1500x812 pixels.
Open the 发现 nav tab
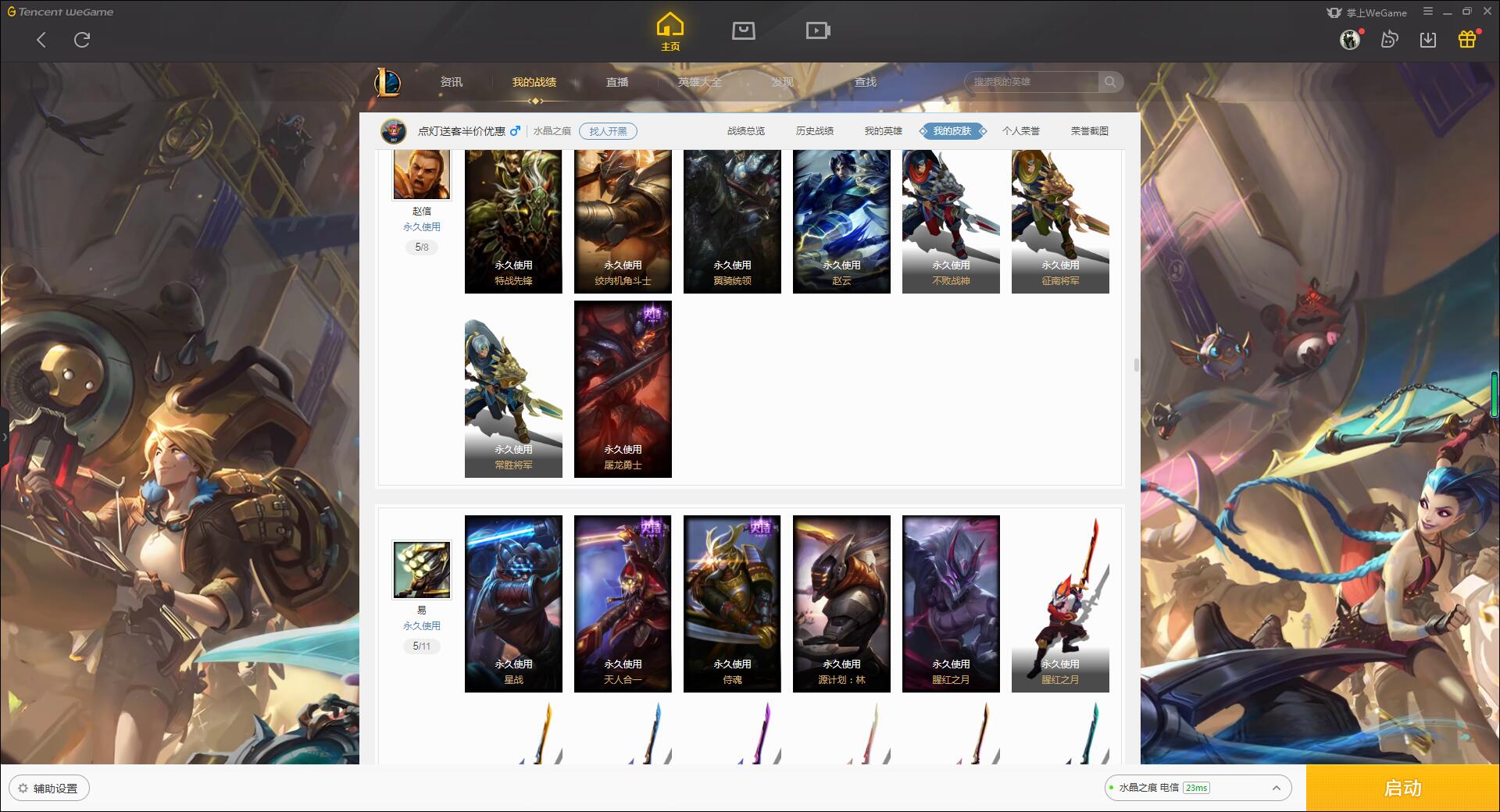point(783,82)
